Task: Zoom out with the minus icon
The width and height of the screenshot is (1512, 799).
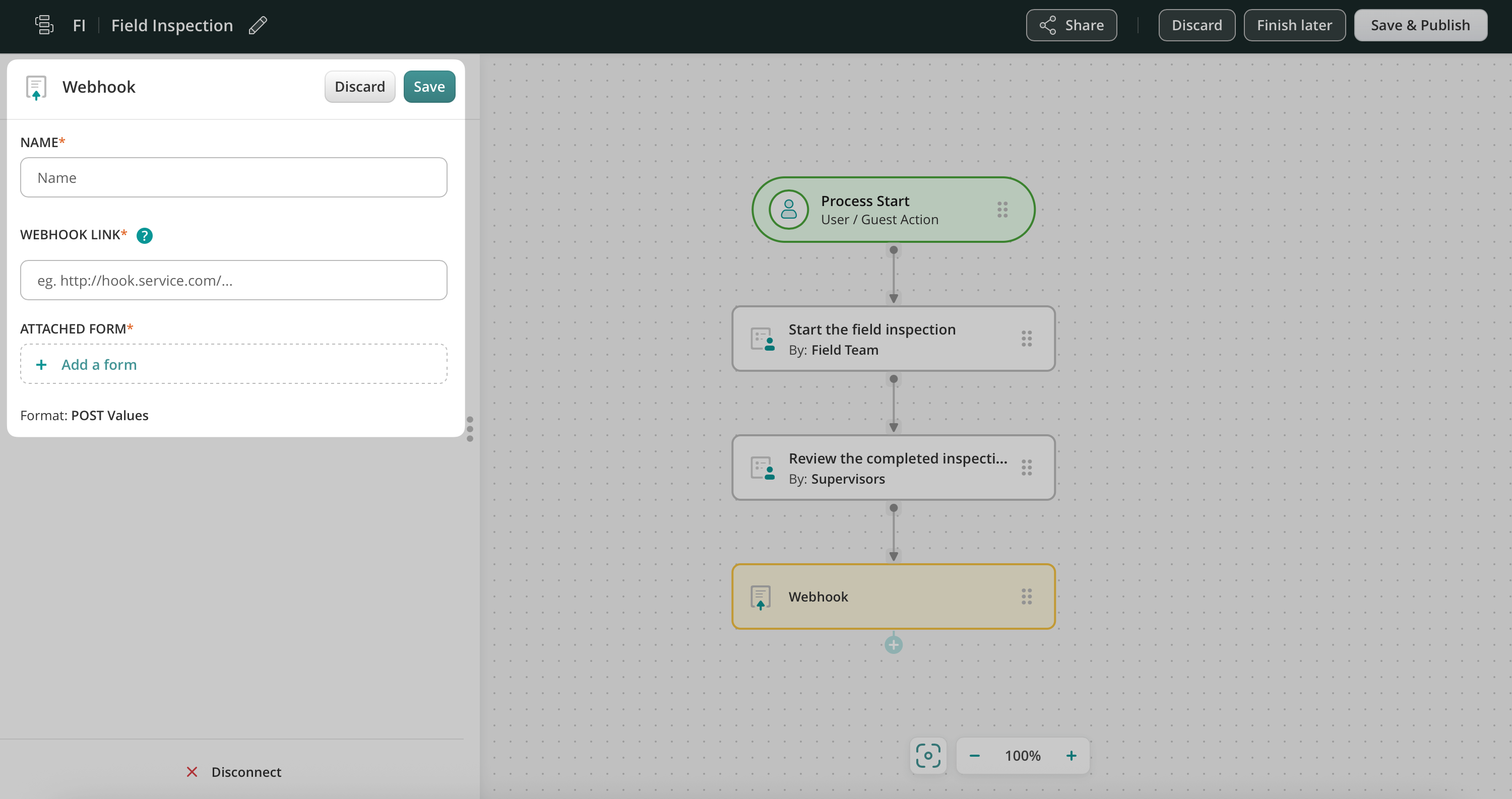Action: (x=974, y=756)
